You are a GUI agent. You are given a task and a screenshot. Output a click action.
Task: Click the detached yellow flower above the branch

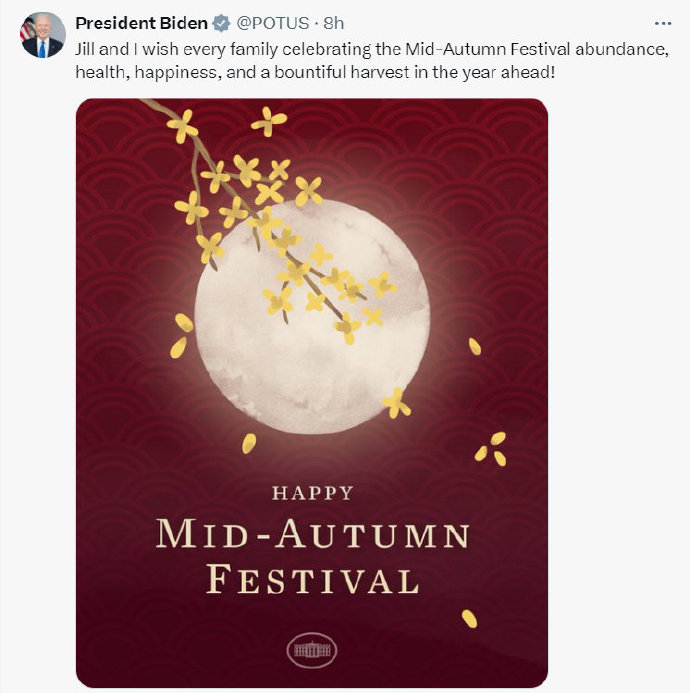269,121
